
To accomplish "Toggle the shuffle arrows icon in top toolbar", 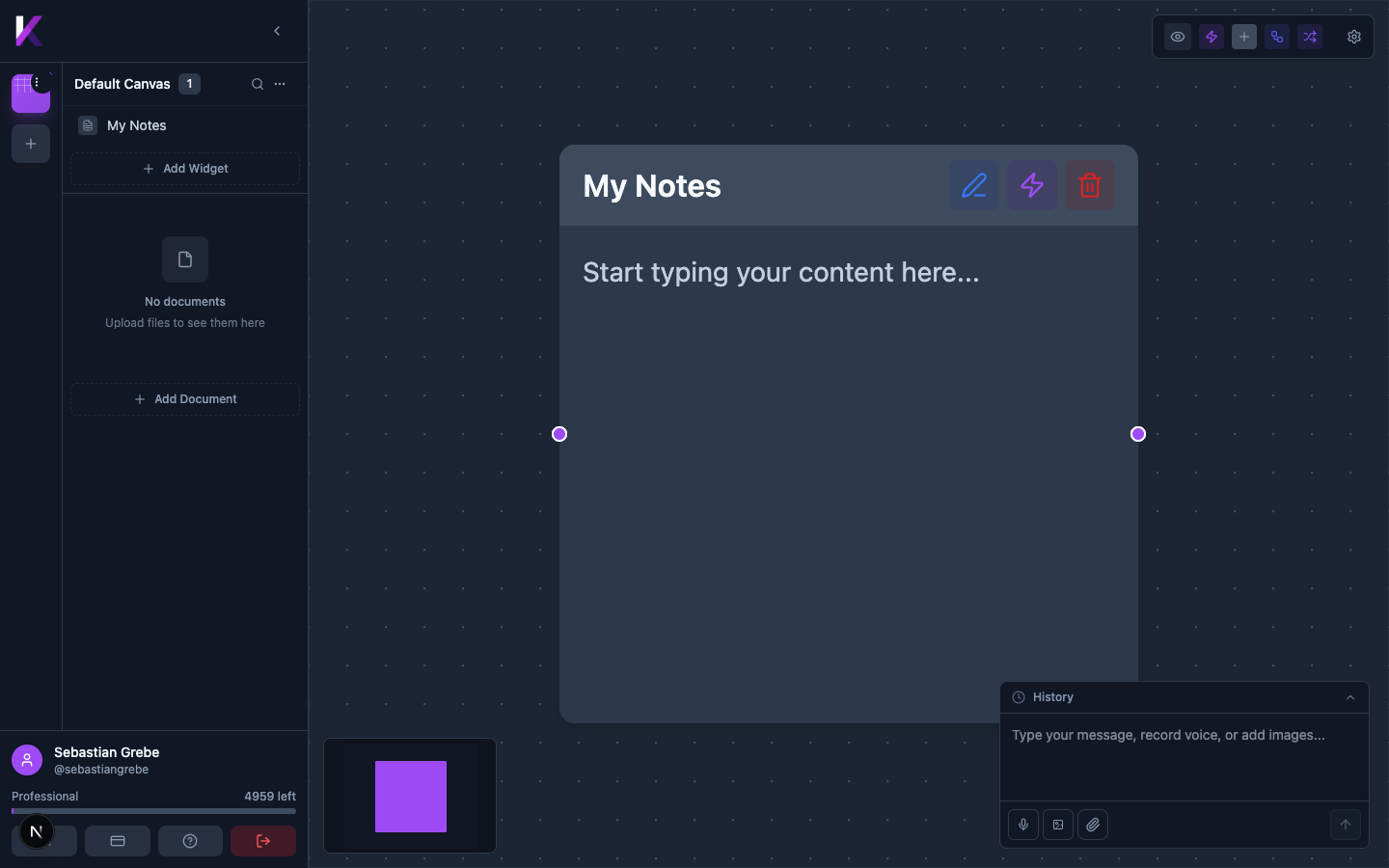I will click(x=1310, y=37).
